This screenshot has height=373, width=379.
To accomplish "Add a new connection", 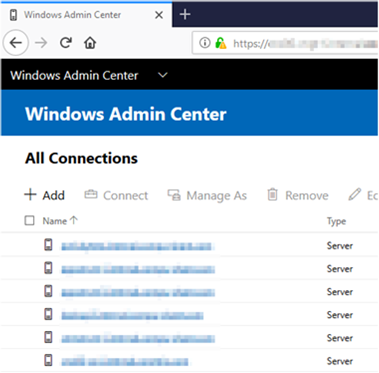I will click(x=44, y=195).
